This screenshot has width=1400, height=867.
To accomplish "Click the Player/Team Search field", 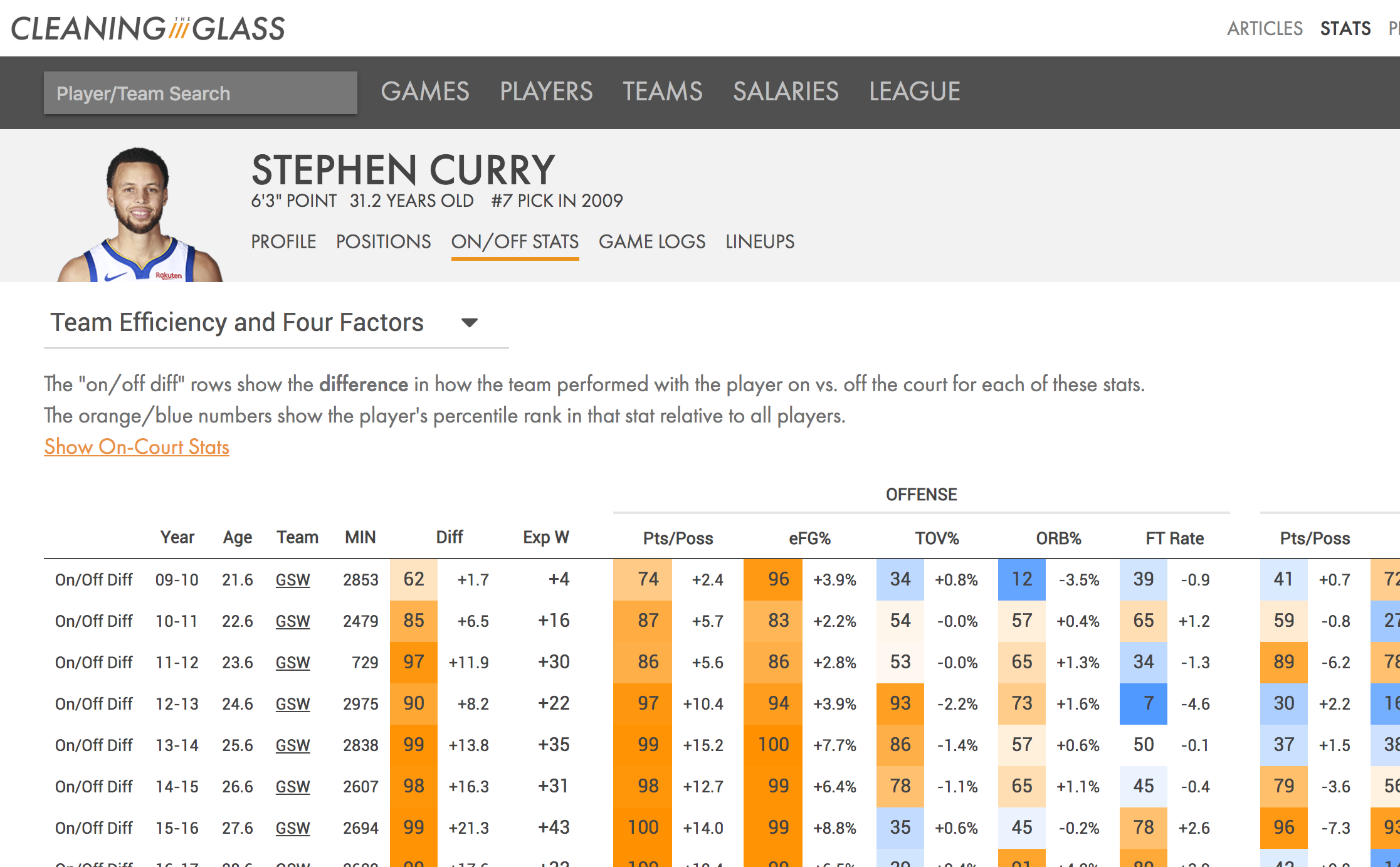I will [x=199, y=93].
